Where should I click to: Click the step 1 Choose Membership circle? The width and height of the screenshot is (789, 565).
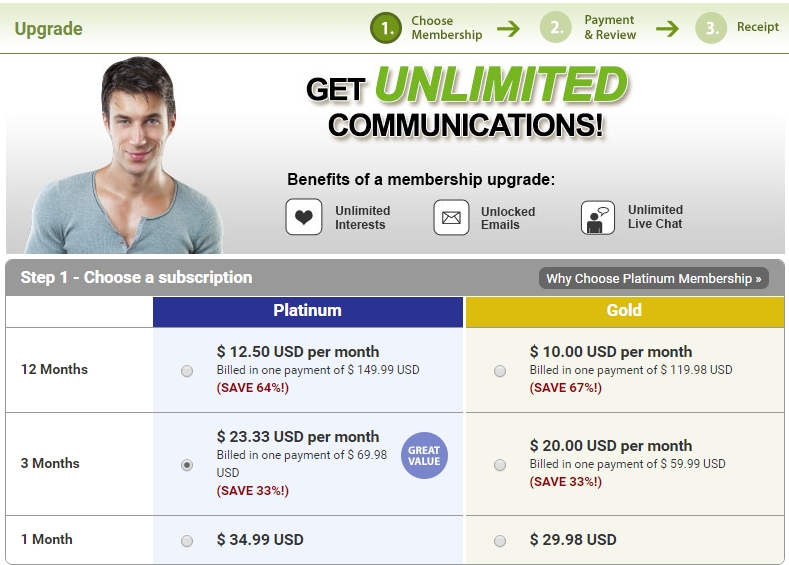[386, 28]
